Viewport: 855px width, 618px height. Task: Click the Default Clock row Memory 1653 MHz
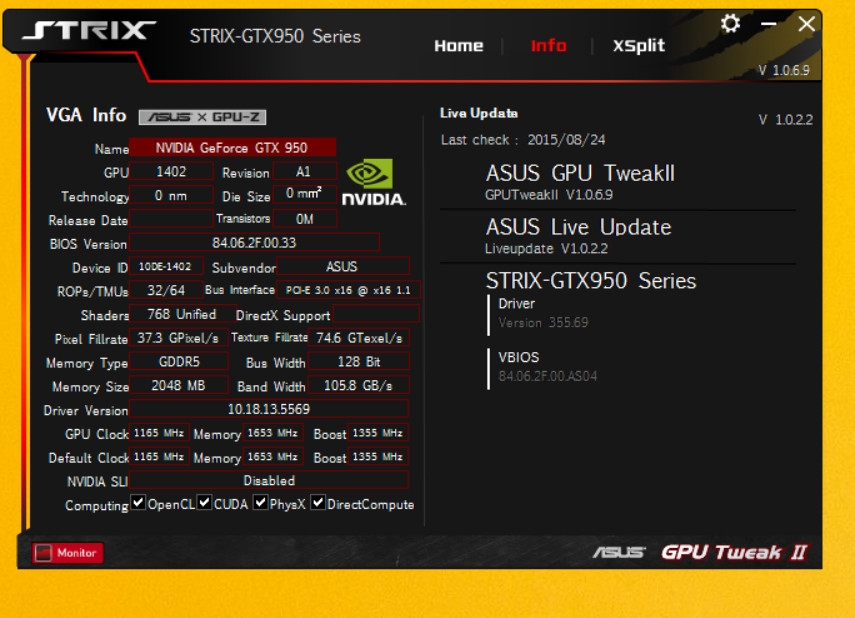[273, 457]
